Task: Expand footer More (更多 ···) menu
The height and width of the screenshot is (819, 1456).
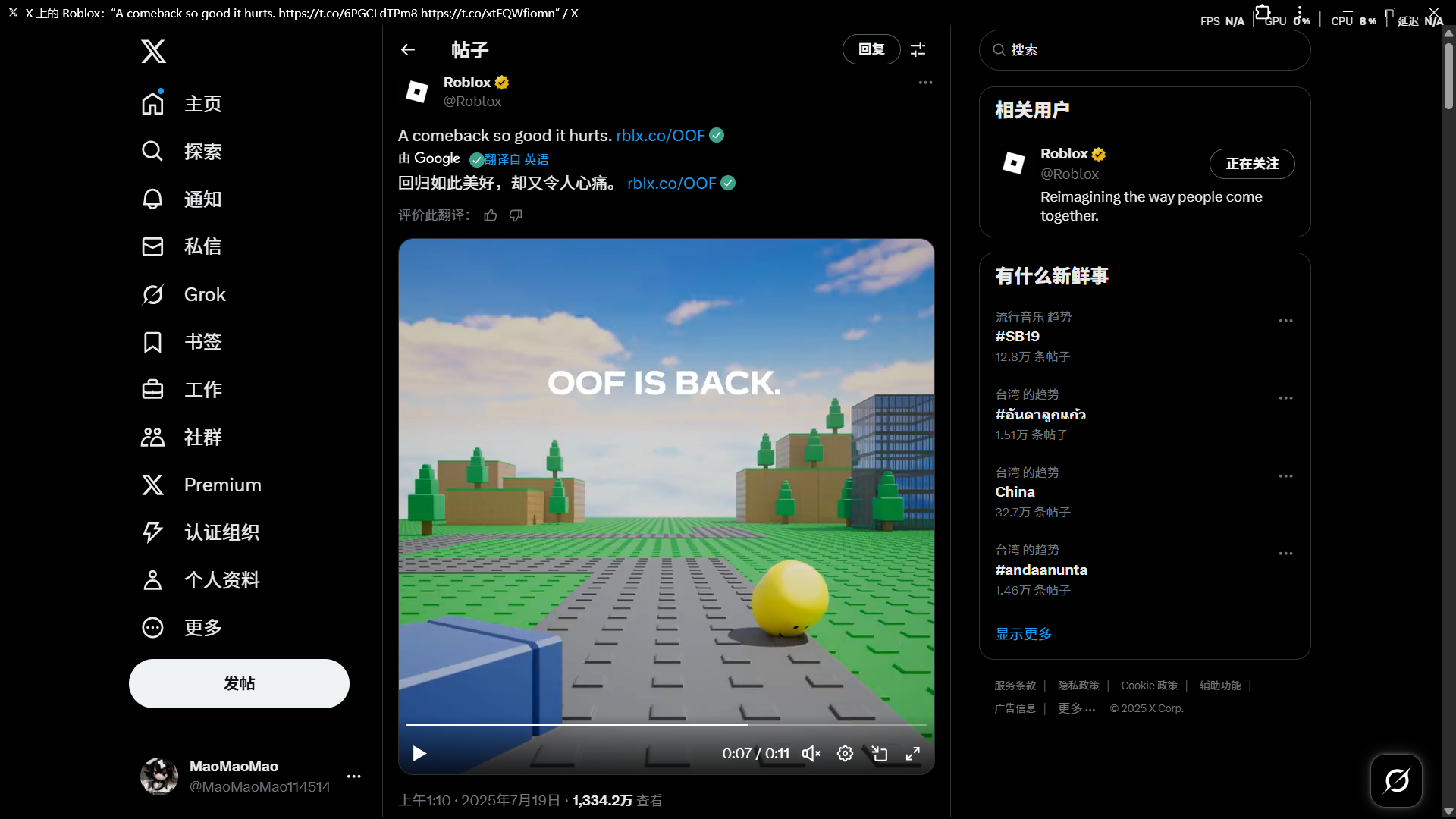Action: tap(1077, 708)
